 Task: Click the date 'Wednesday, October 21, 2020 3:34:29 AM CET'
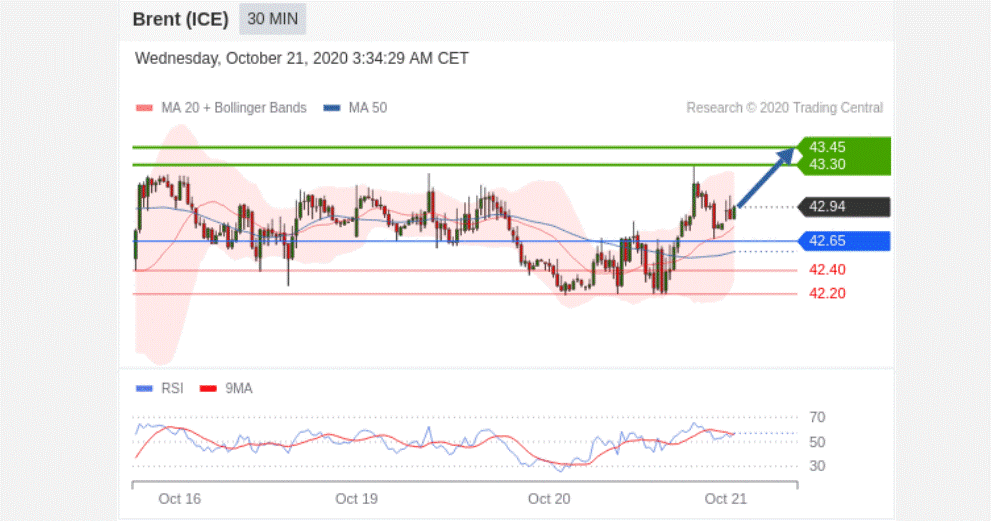301,59
